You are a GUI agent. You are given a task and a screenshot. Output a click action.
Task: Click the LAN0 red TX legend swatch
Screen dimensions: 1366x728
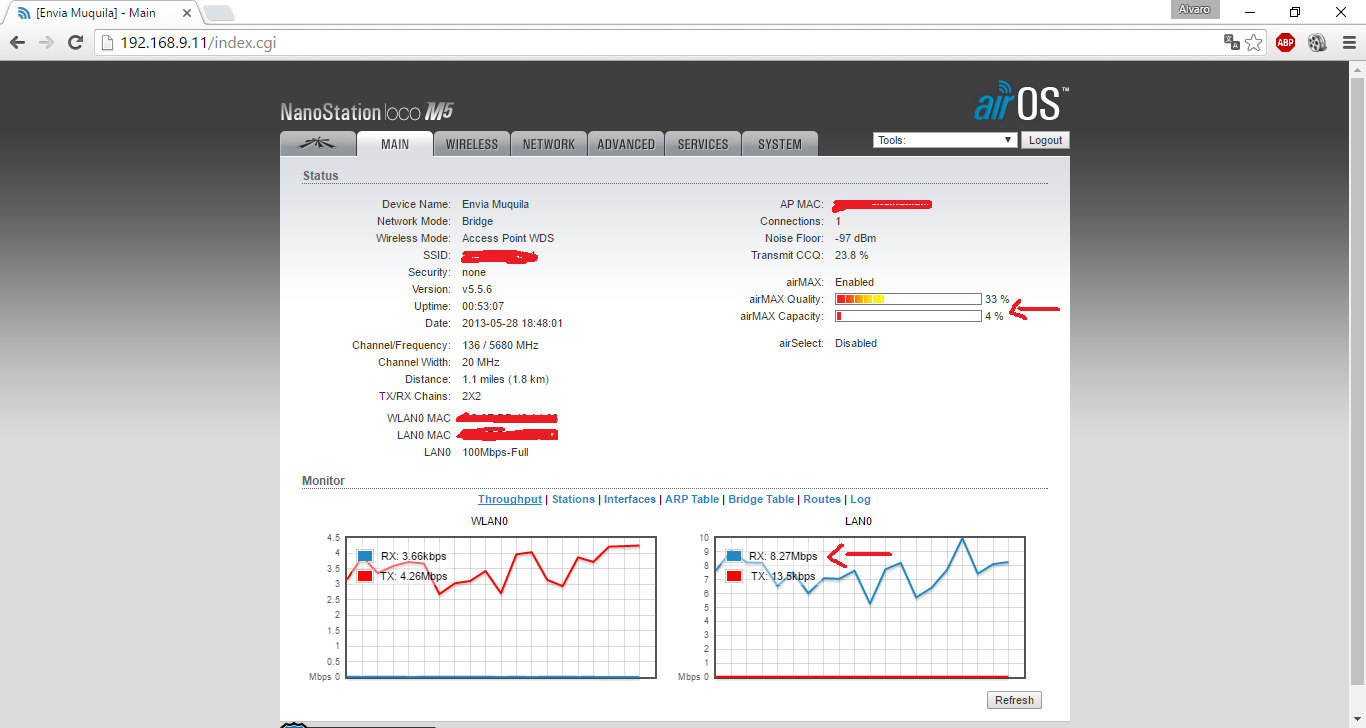[x=735, y=576]
